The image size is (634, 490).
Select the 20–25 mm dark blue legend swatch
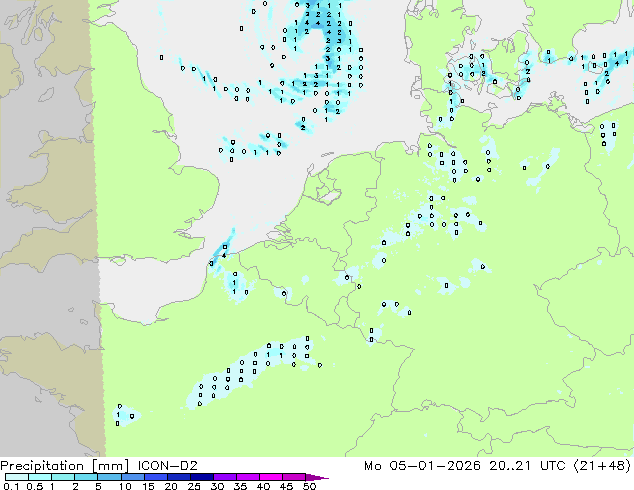pos(178,477)
